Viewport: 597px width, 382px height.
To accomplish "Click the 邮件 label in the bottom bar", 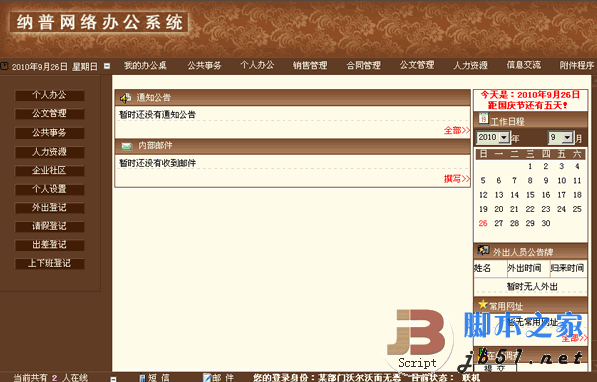I will (223, 378).
